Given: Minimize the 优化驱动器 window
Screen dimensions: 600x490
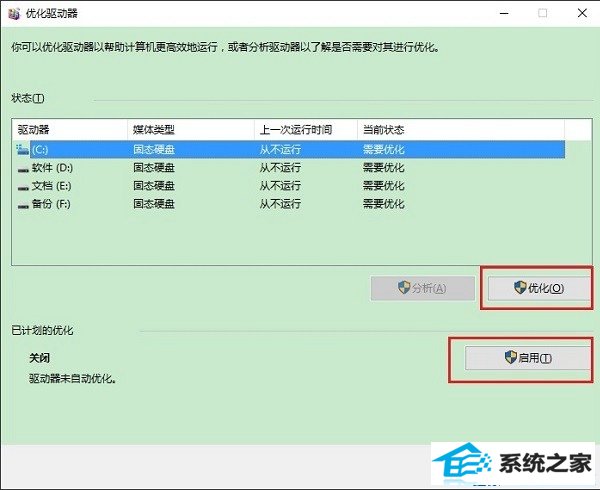Looking at the screenshot, I should tap(504, 13).
